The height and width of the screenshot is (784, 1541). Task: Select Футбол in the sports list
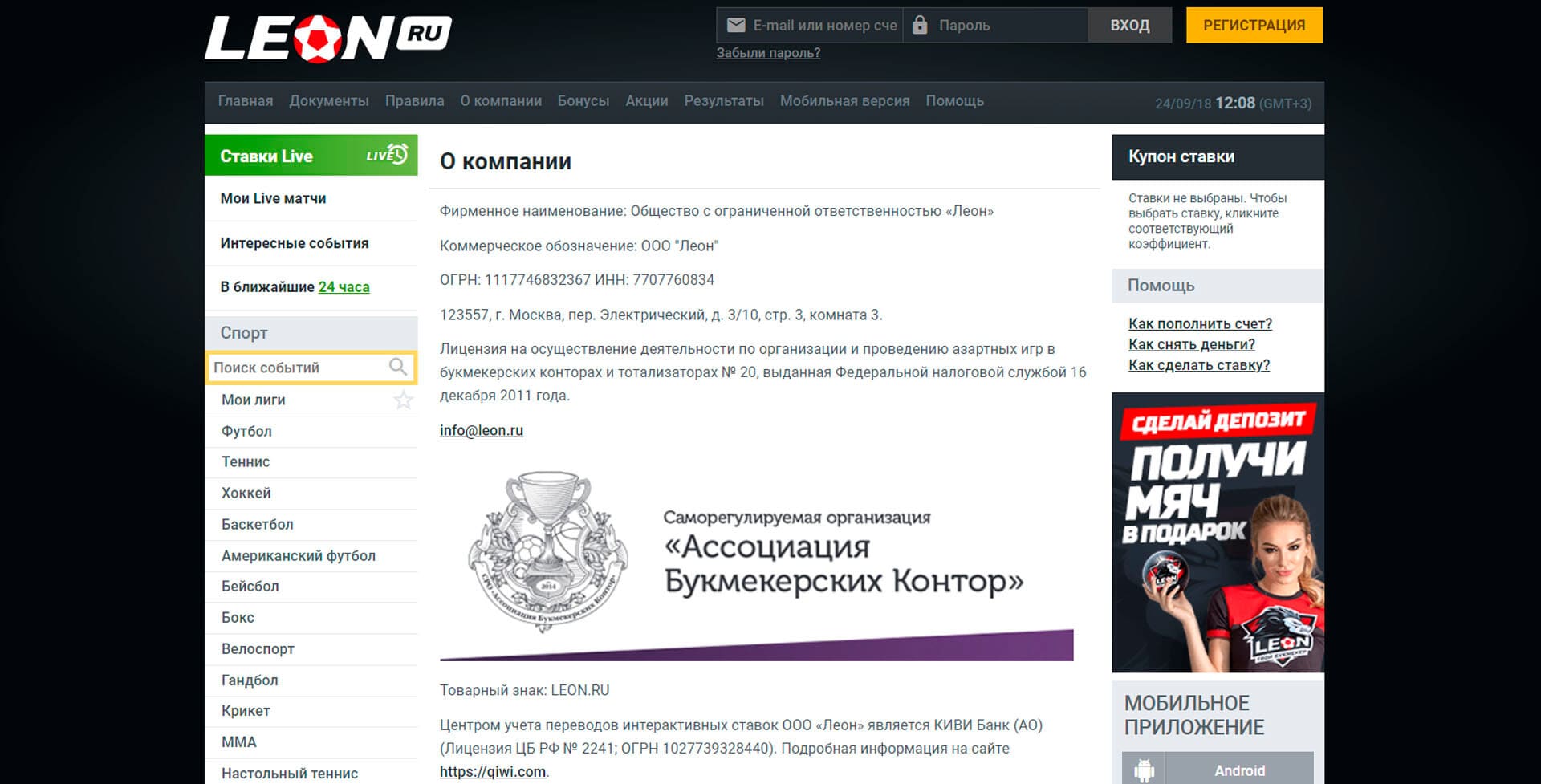pos(311,431)
